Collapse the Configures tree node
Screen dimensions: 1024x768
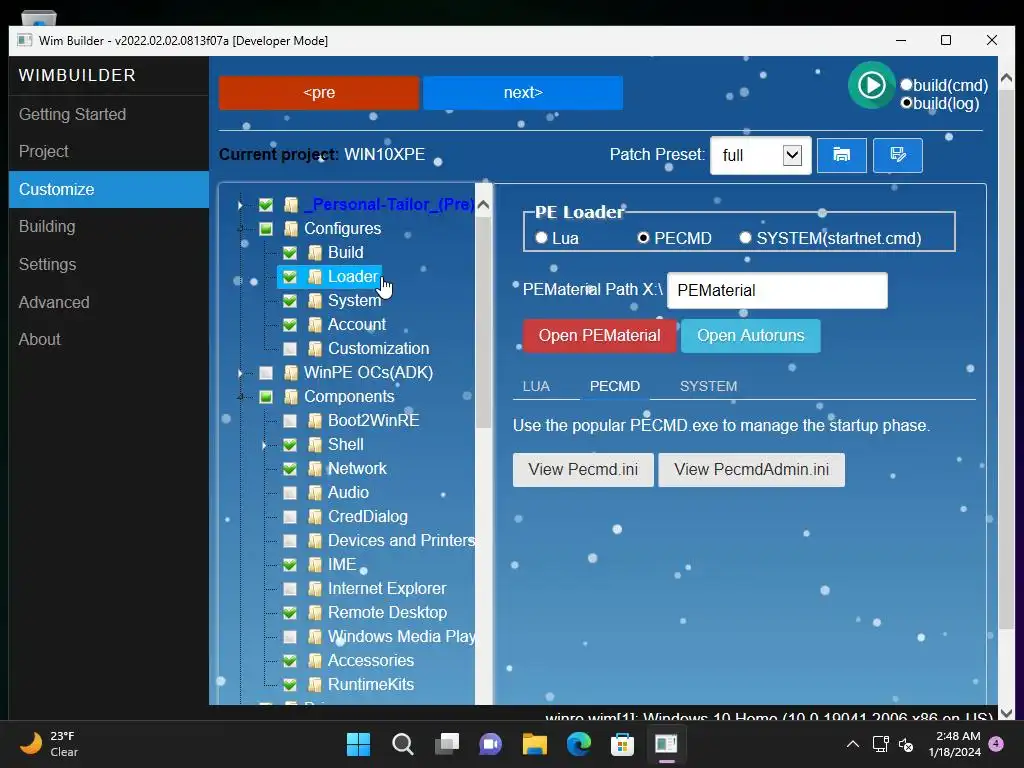tap(240, 229)
